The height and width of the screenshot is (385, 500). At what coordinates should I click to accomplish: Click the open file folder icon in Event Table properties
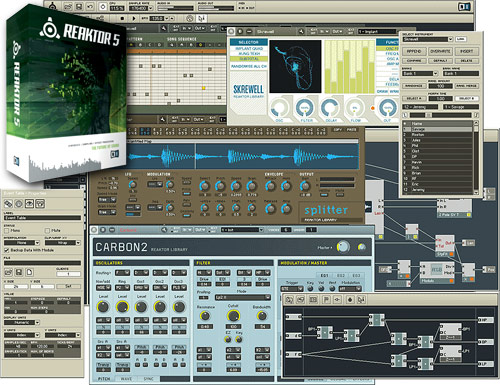(x=8, y=272)
